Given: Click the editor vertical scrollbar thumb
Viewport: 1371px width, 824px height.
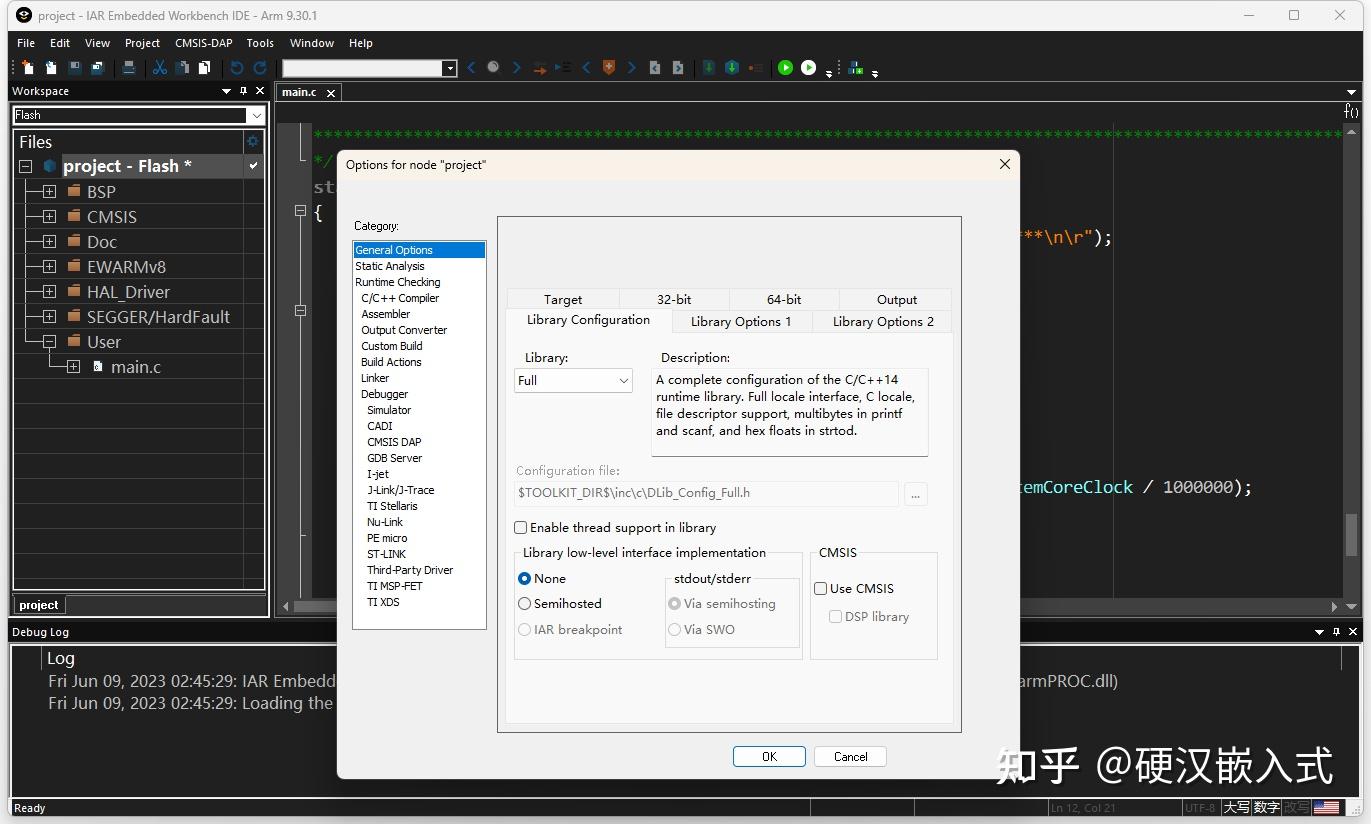Looking at the screenshot, I should point(1351,534).
